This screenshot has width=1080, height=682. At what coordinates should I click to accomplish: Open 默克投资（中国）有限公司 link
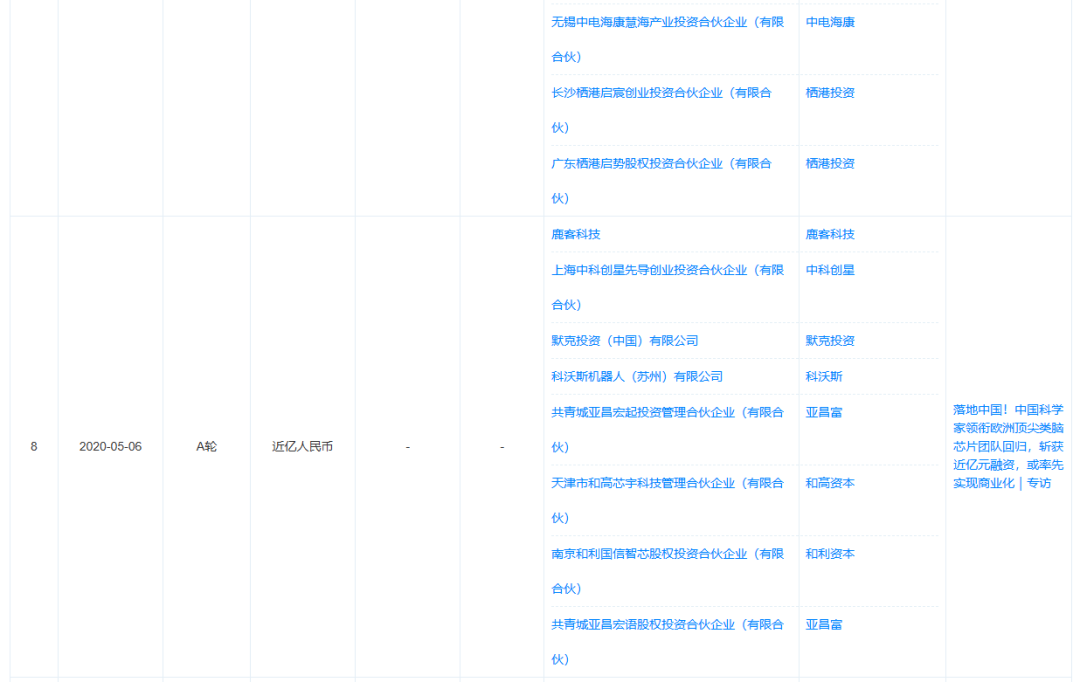pos(625,341)
